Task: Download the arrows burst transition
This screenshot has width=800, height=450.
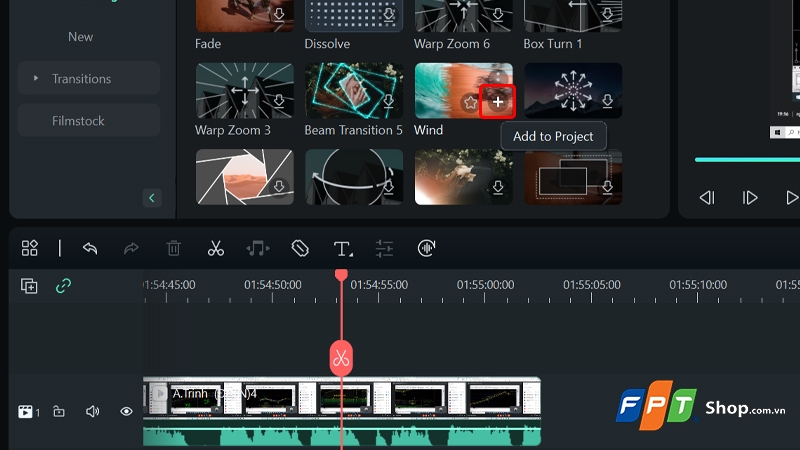Action: tap(607, 101)
